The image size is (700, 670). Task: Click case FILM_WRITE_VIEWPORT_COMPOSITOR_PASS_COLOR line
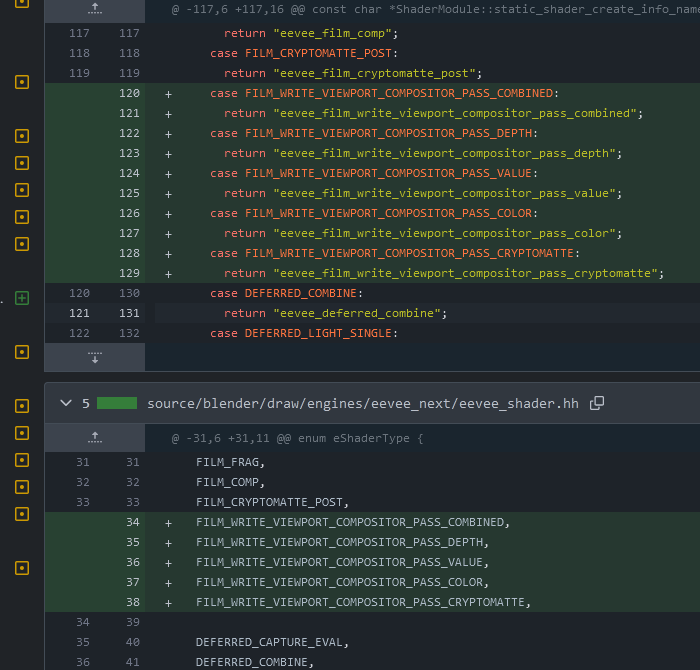click(x=374, y=213)
